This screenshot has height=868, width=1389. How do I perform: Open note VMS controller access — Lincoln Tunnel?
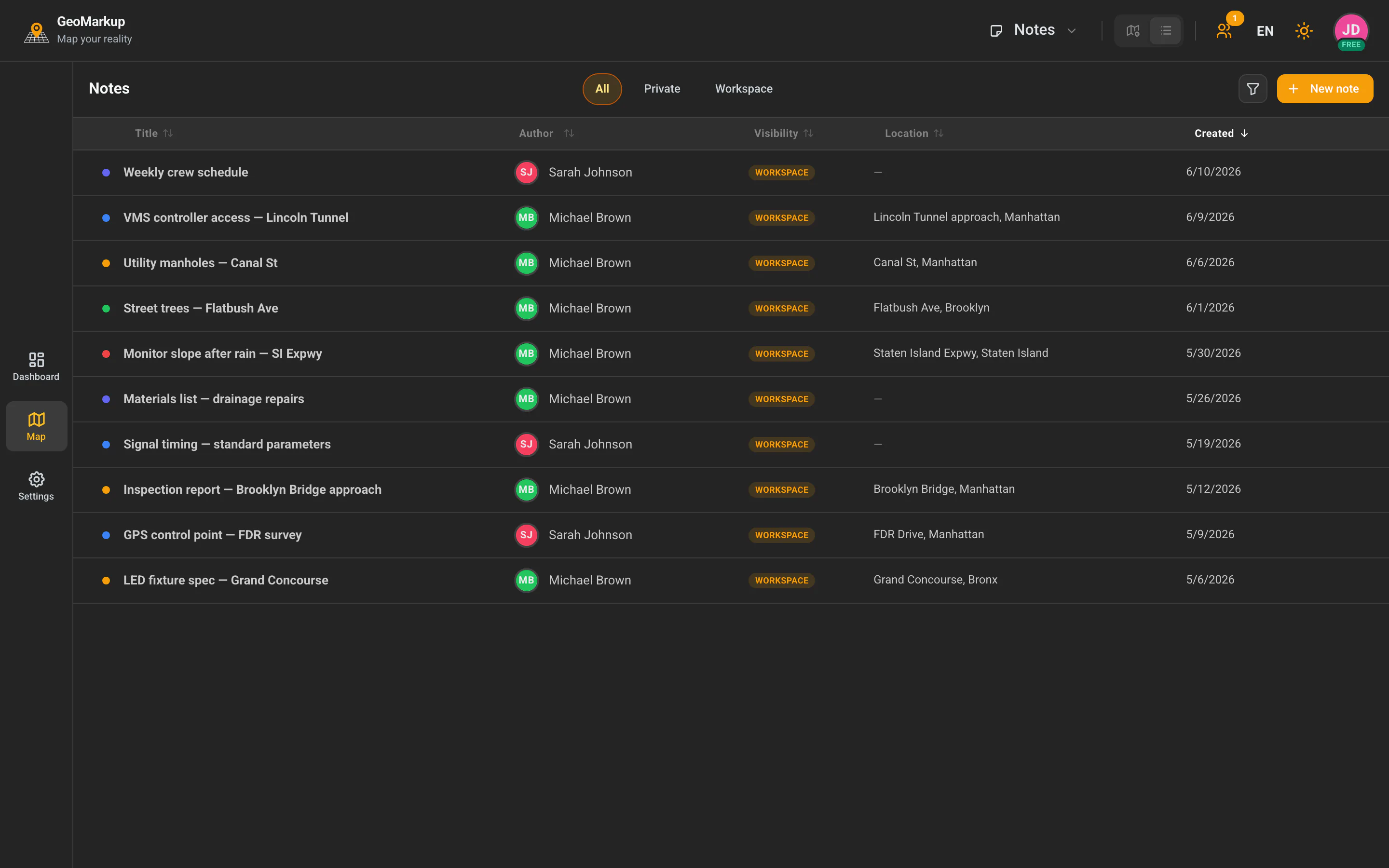(x=235, y=217)
